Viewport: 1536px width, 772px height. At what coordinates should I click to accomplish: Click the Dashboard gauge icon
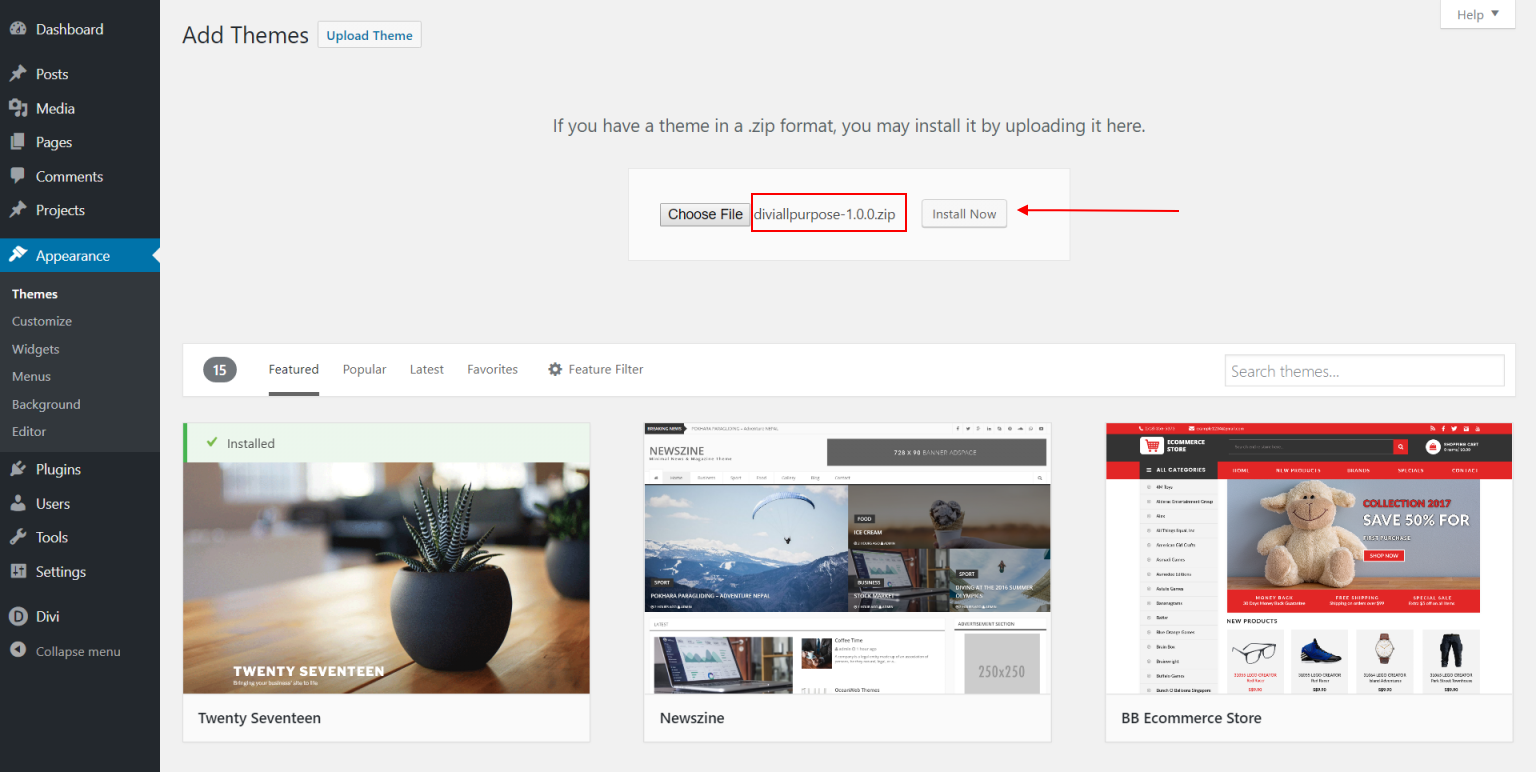click(x=18, y=29)
